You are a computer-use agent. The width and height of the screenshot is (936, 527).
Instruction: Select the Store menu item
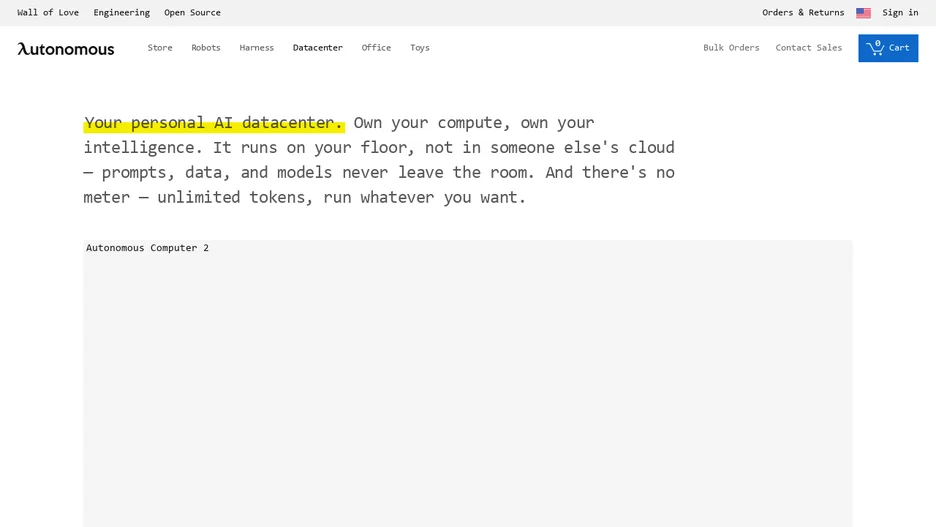160,48
